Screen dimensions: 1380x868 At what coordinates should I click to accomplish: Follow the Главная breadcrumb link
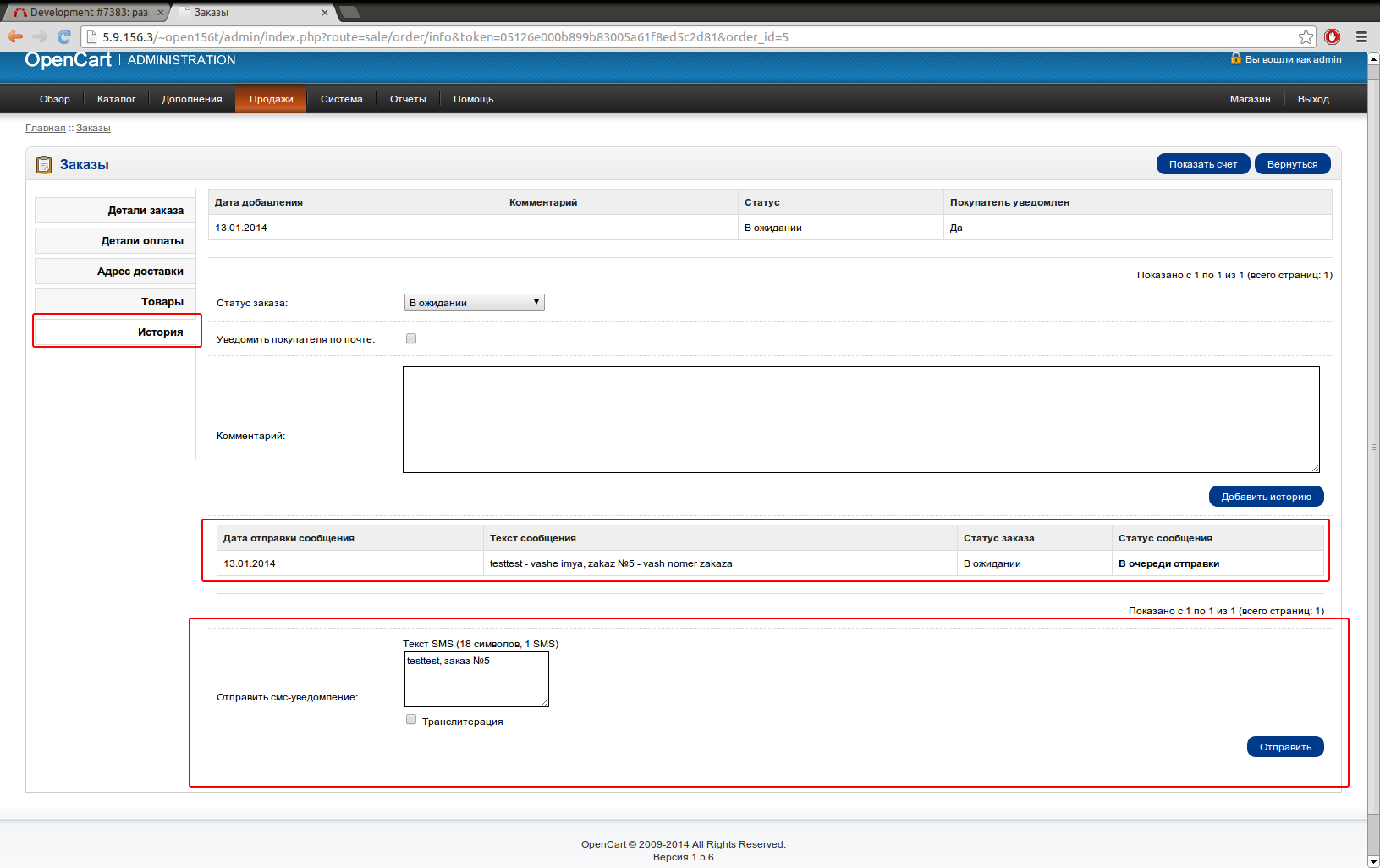click(x=45, y=128)
